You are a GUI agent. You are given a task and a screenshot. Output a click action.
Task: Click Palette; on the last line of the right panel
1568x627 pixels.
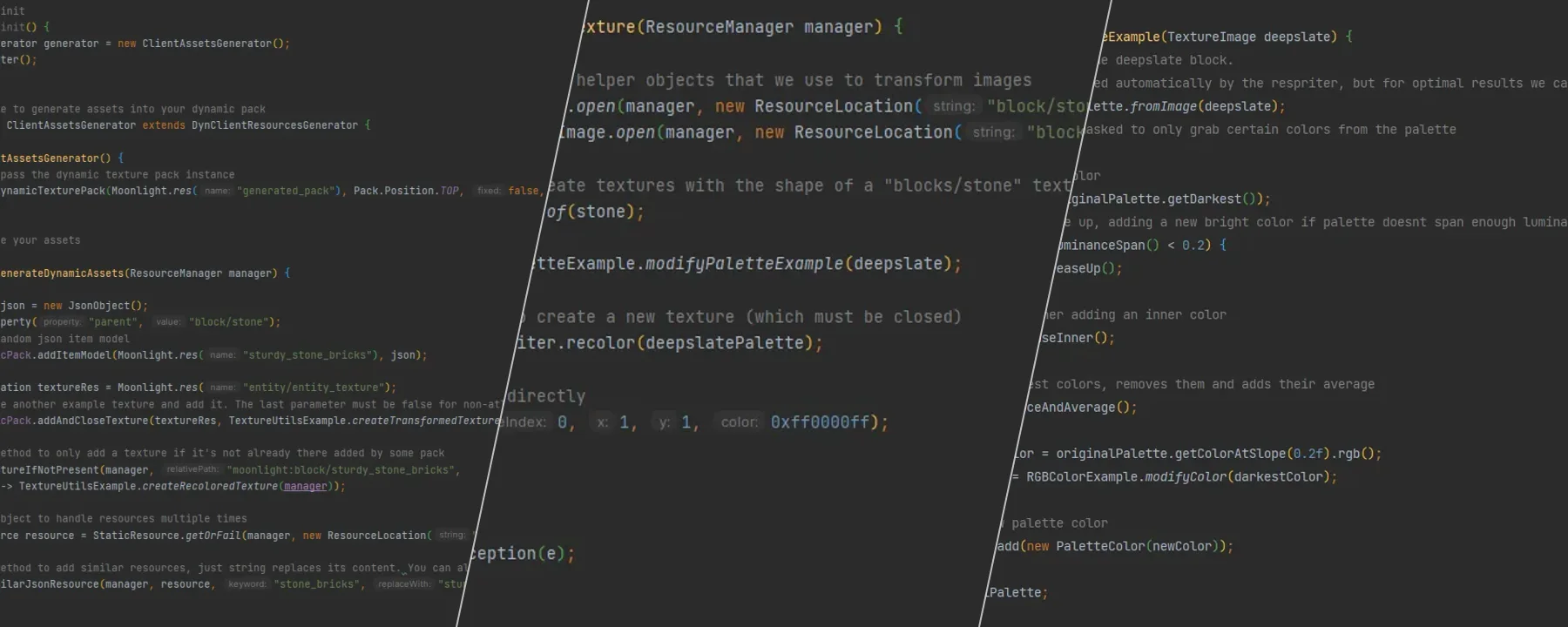[1018, 593]
